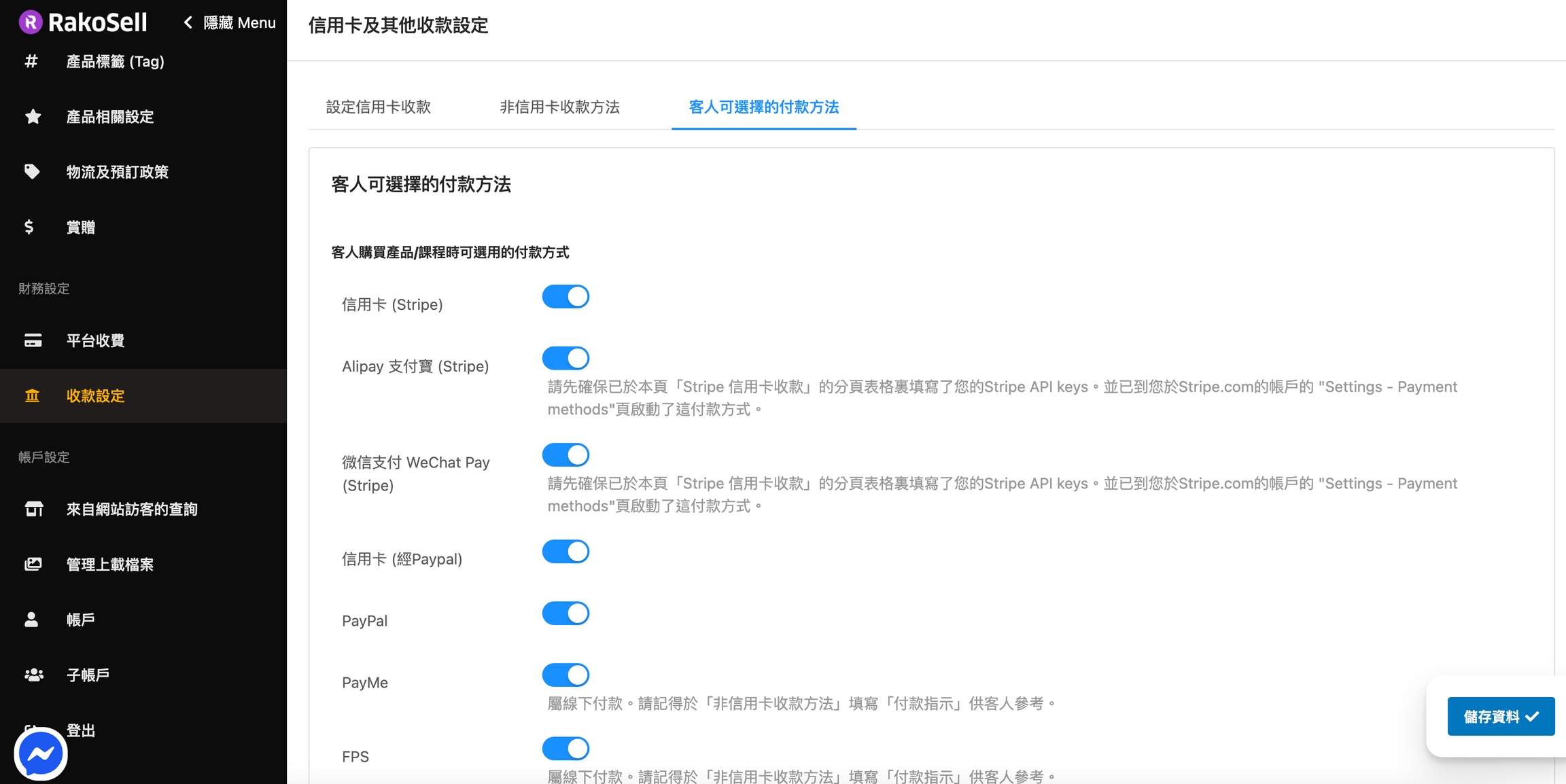Turn off the Alipay 支付寶 toggle
The width and height of the screenshot is (1566, 784).
click(565, 359)
